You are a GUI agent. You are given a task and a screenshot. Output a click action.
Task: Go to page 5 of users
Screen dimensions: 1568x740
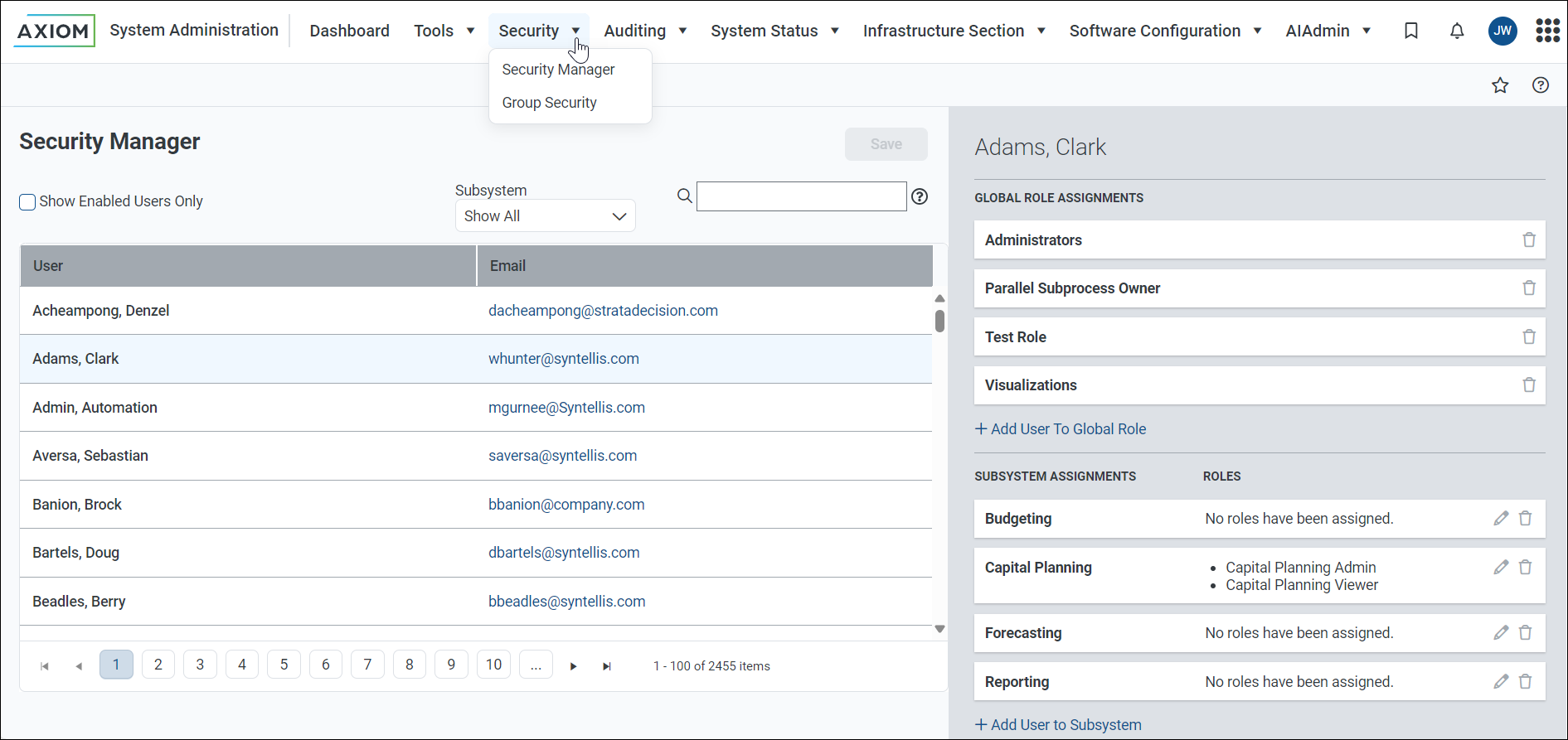click(x=284, y=665)
